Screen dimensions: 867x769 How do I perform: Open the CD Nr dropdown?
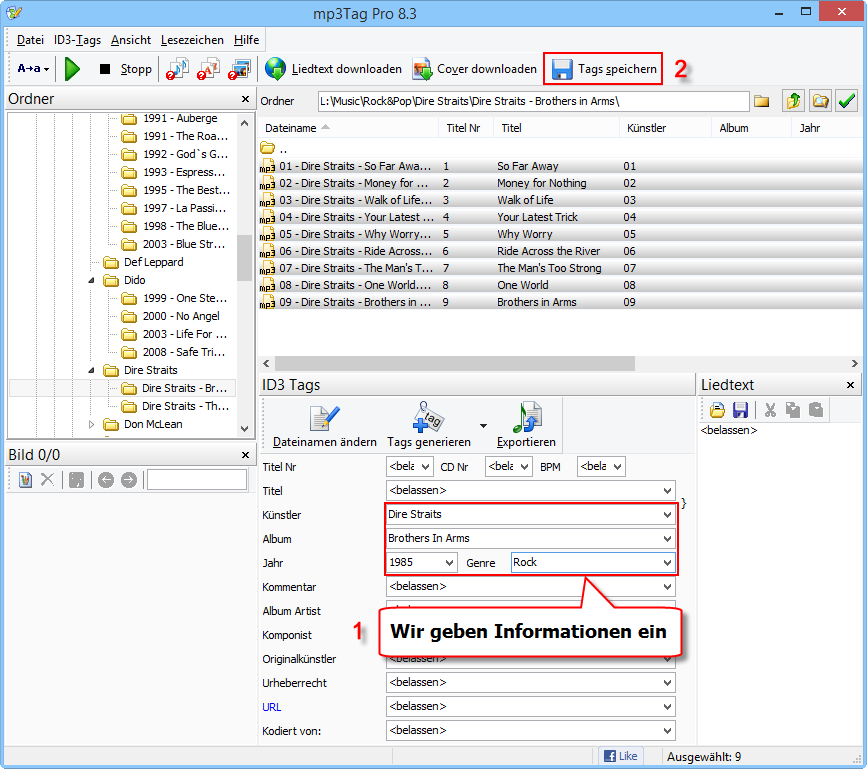(525, 467)
